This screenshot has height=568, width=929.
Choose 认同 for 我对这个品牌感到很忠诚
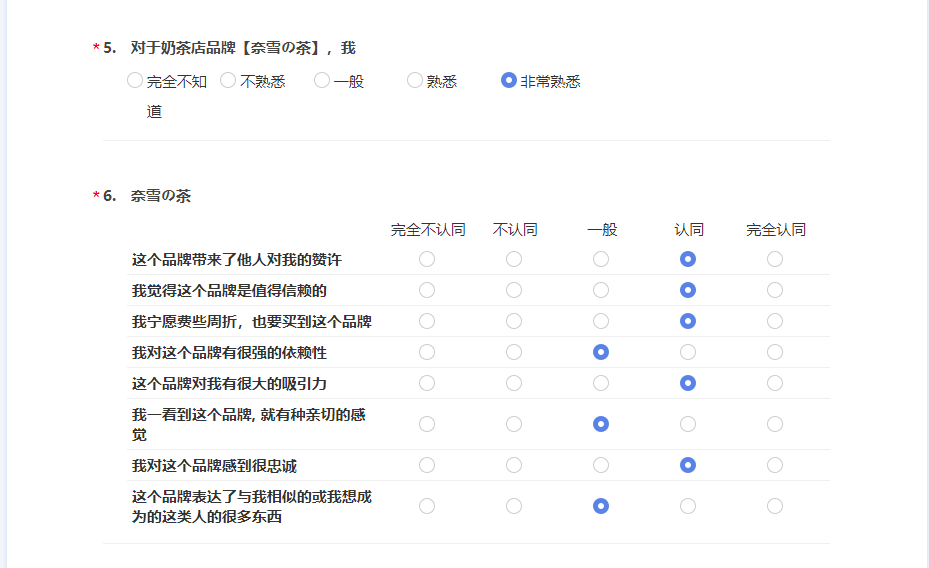(688, 465)
